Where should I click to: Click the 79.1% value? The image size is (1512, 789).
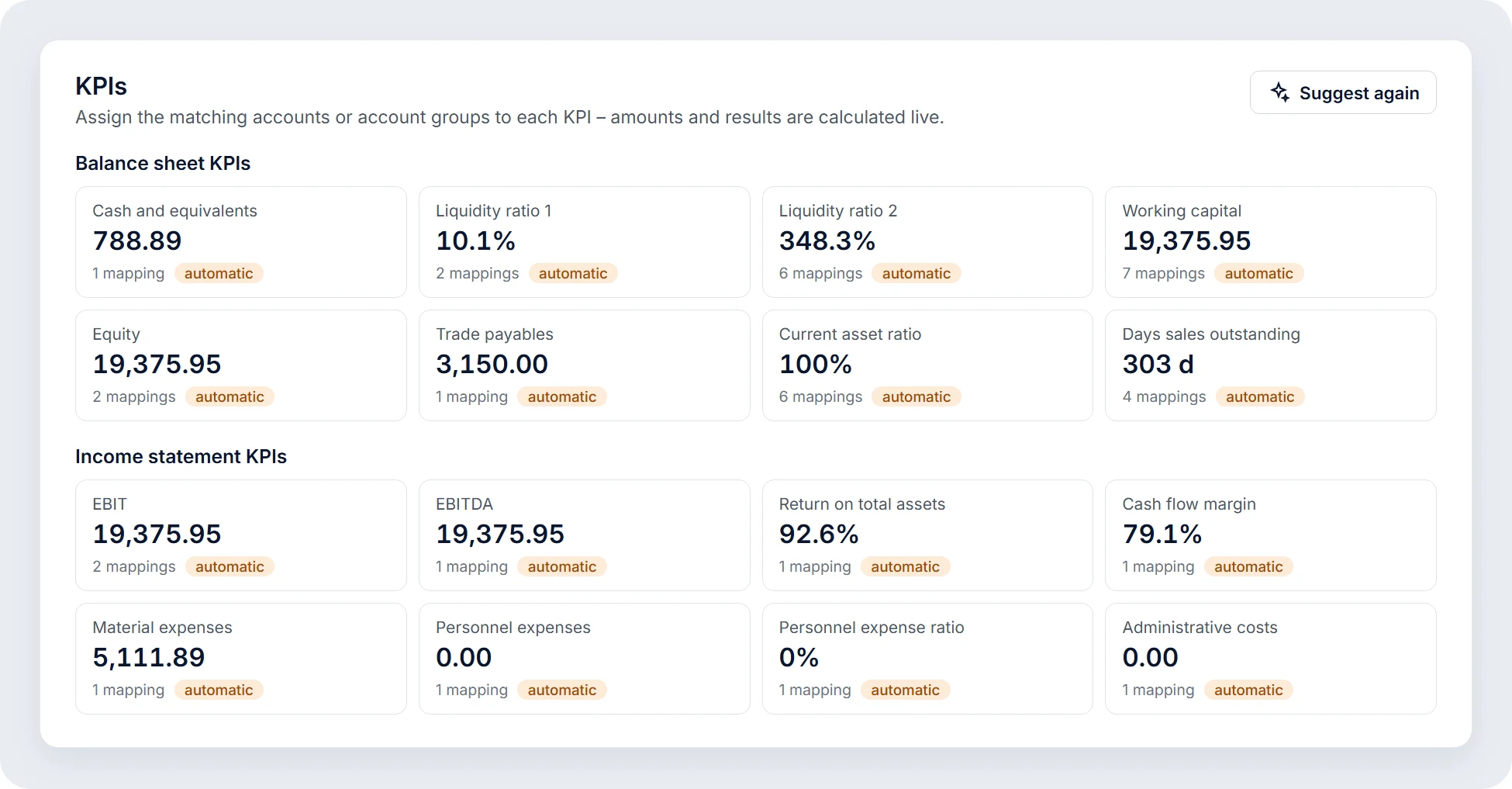[x=1162, y=535]
